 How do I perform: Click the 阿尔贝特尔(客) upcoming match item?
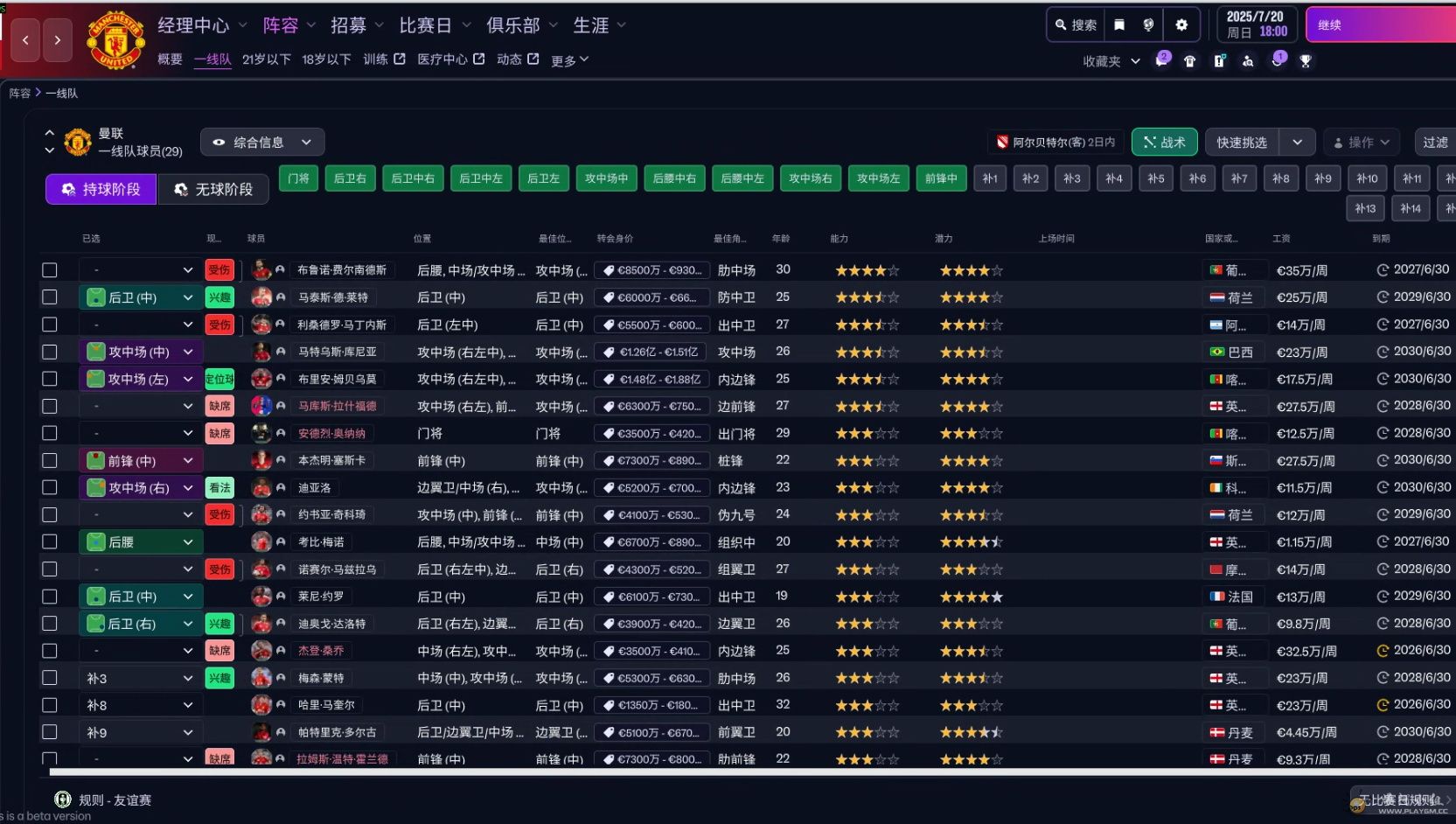[1055, 141]
